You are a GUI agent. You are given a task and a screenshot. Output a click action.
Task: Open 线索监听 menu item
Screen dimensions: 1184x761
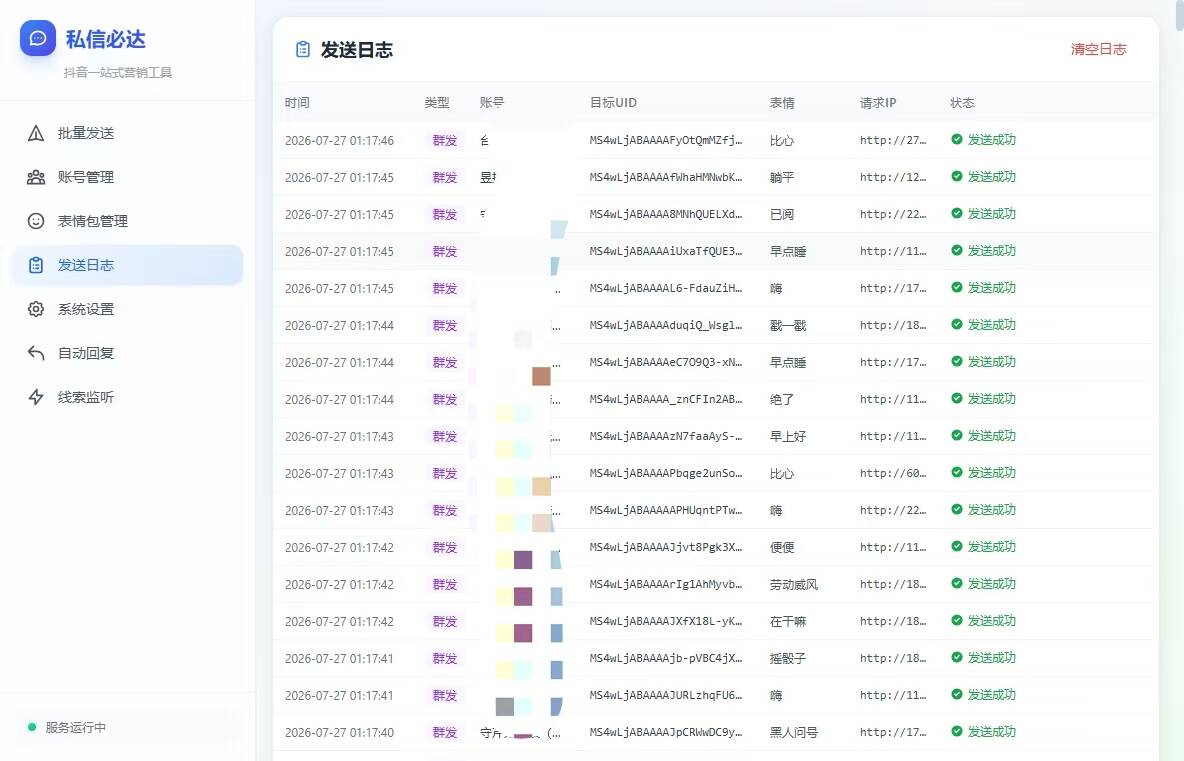pos(128,397)
